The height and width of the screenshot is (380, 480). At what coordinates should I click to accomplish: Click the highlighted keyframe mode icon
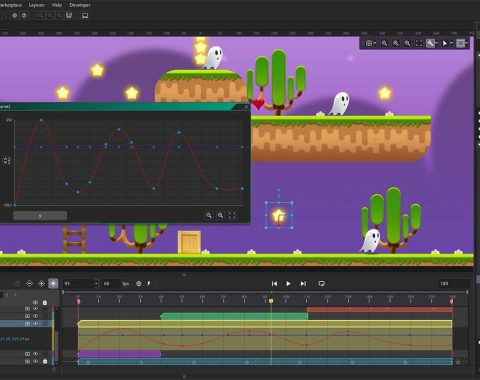tap(53, 284)
